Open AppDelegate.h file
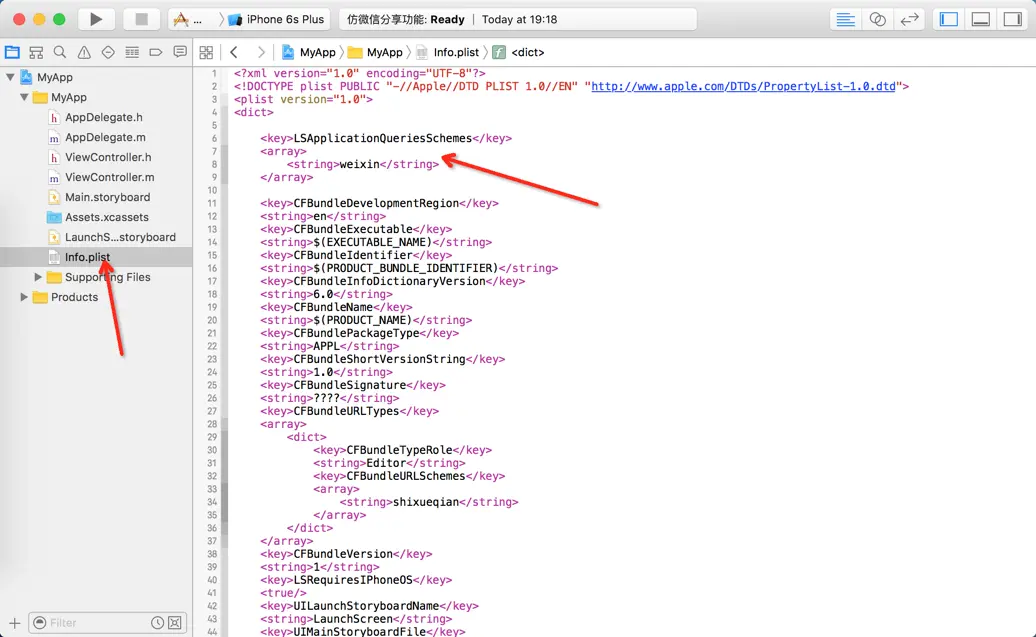This screenshot has height=637, width=1036. pos(104,117)
